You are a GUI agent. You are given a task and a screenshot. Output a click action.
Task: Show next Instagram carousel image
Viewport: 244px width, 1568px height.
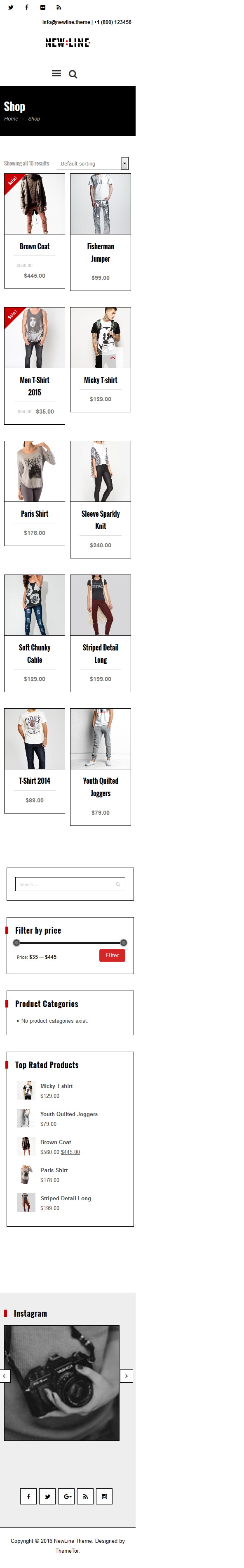[126, 1376]
